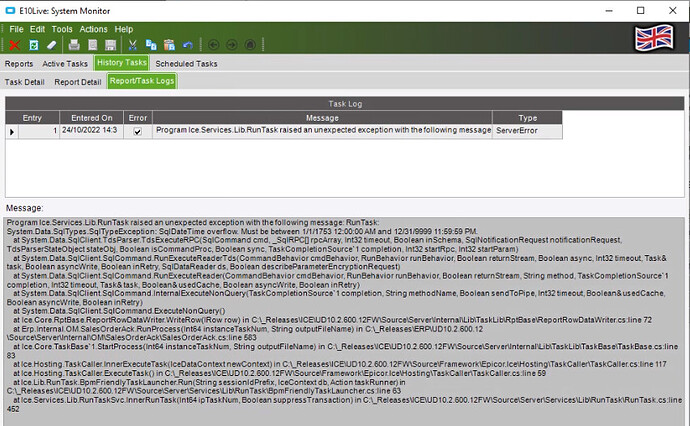690x426 pixels.
Task: Sort by the Type column header
Action: (527, 118)
